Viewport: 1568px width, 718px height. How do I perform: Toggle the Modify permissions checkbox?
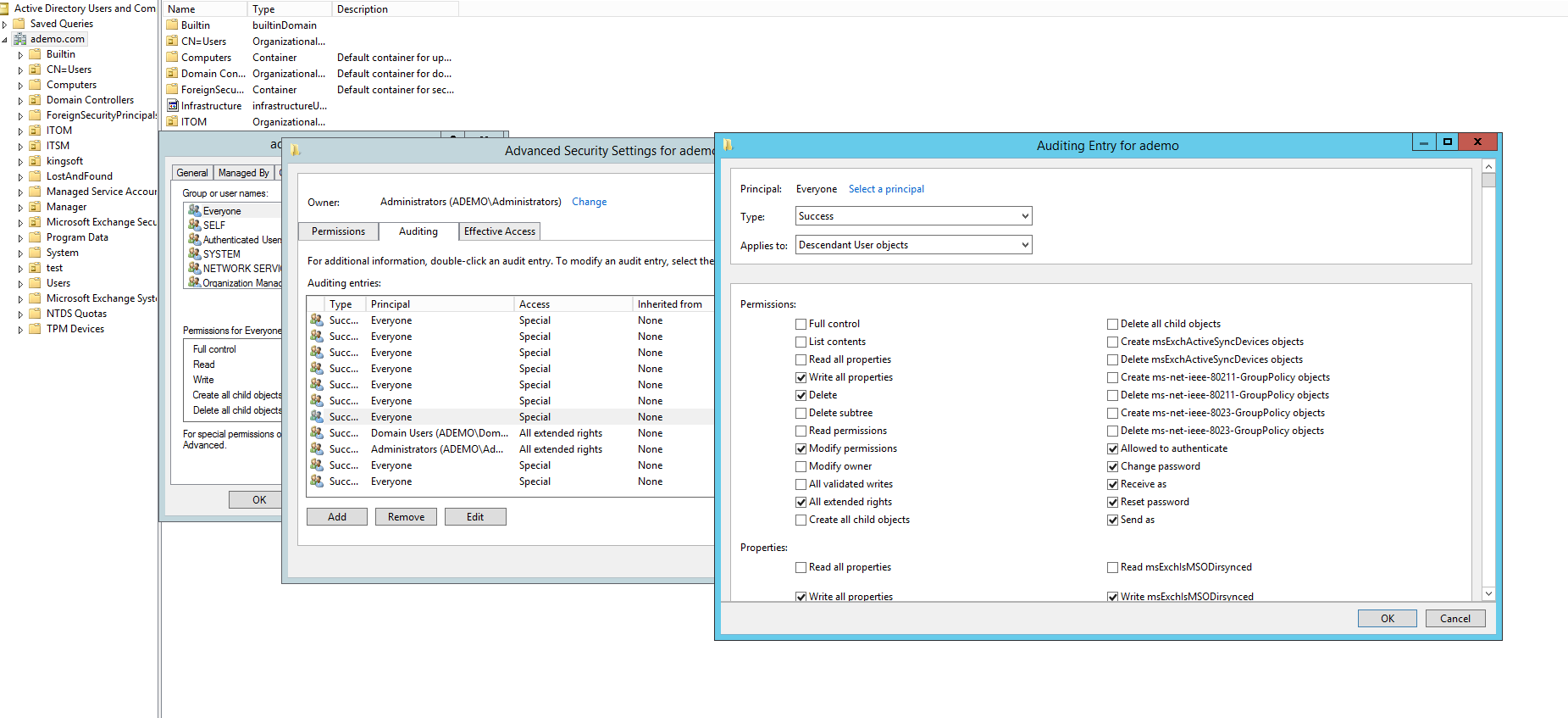[x=801, y=448]
